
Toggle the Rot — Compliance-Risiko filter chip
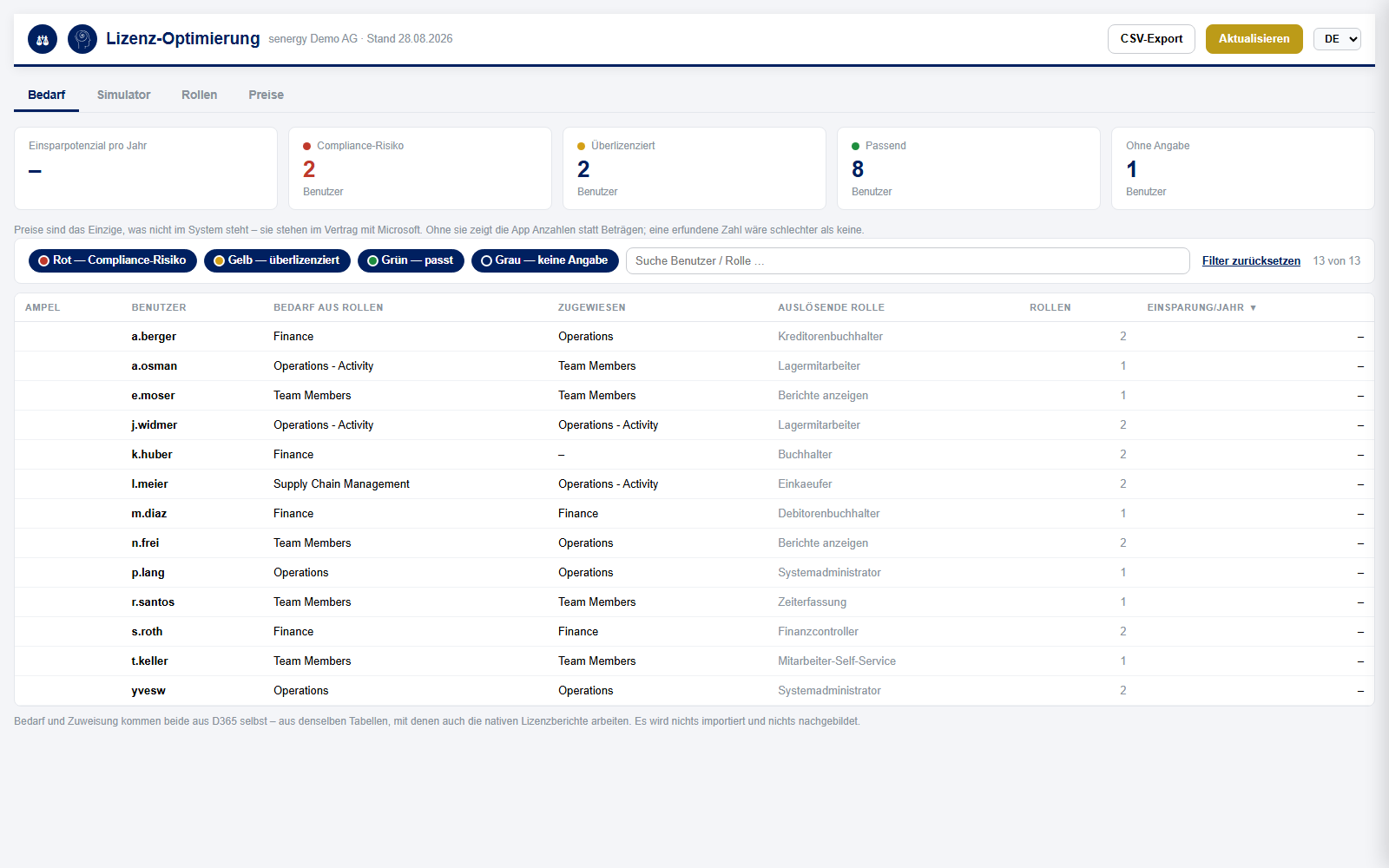(x=113, y=260)
